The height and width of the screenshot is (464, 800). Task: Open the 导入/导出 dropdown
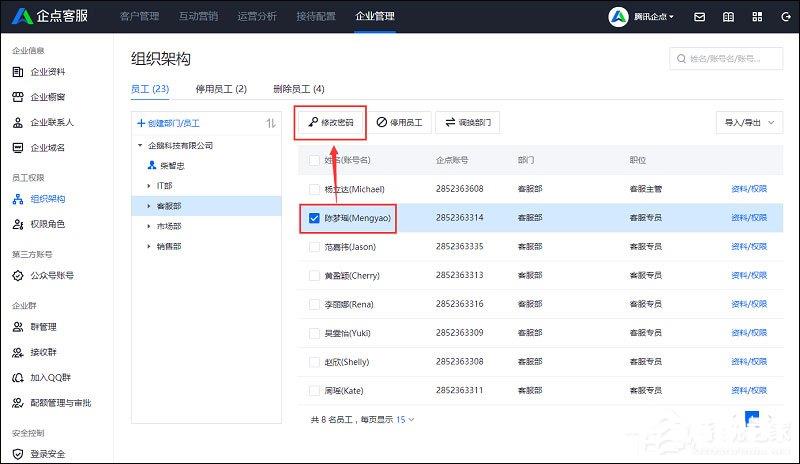pos(749,123)
